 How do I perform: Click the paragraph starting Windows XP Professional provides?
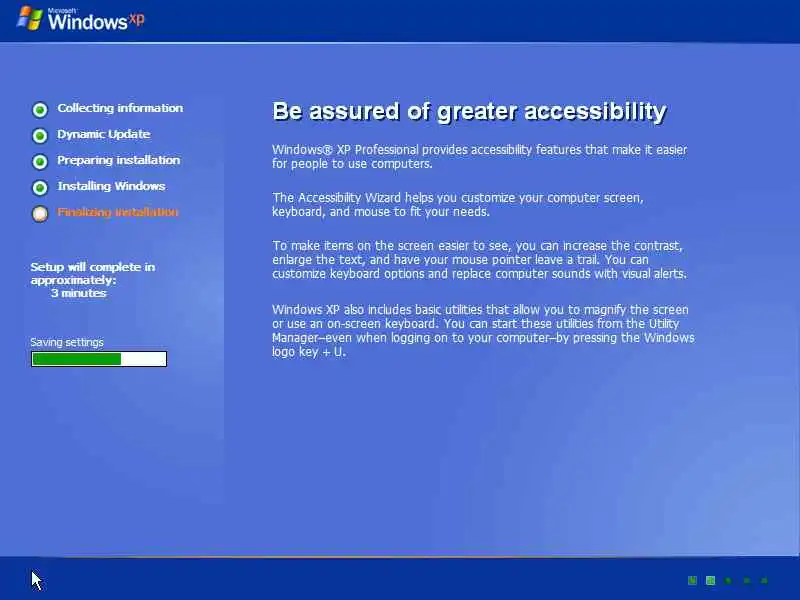480,157
